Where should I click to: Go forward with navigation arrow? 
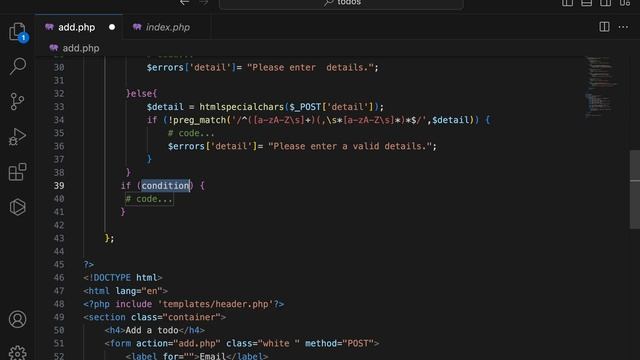(x=204, y=3)
